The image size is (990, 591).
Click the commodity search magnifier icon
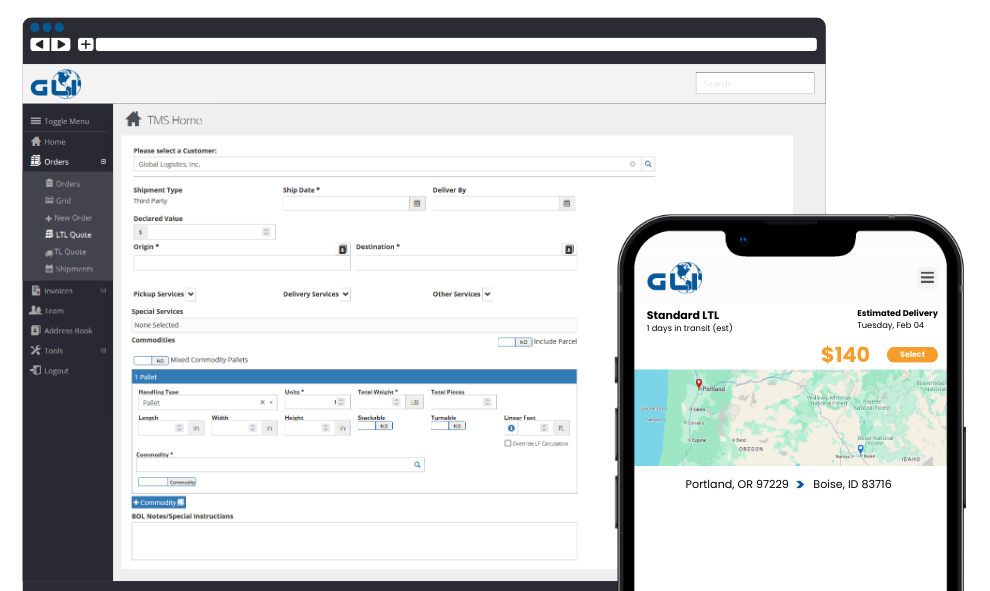(417, 465)
